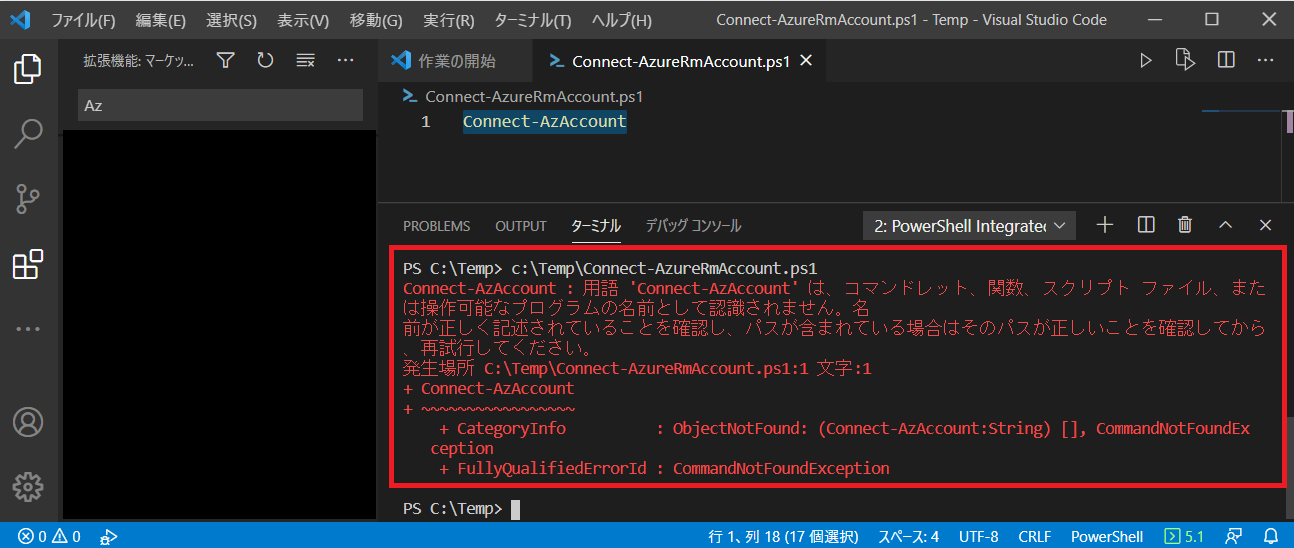Screen dimensions: 1294x548
Task: Close the Connect-AzureRmAccount.ps1 tab
Action: pyautogui.click(x=806, y=61)
